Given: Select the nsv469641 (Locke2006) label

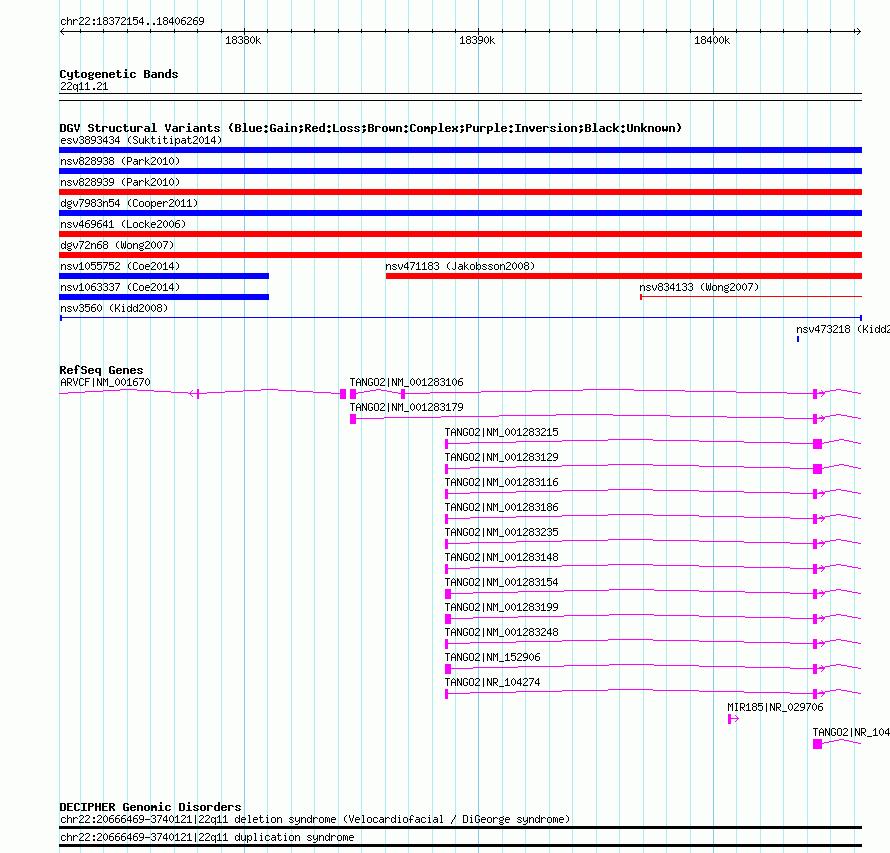Looking at the screenshot, I should tap(123, 224).
